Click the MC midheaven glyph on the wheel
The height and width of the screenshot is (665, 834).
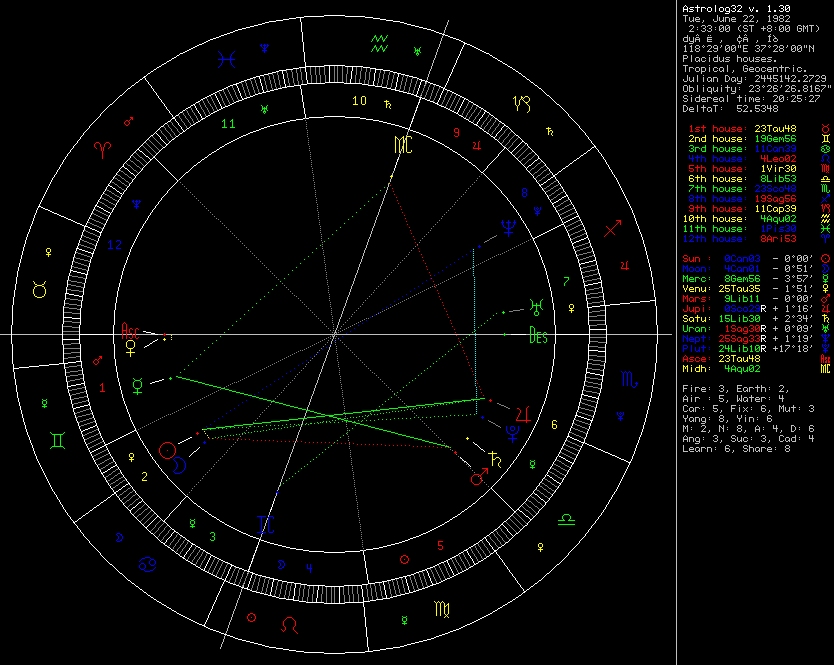402,145
